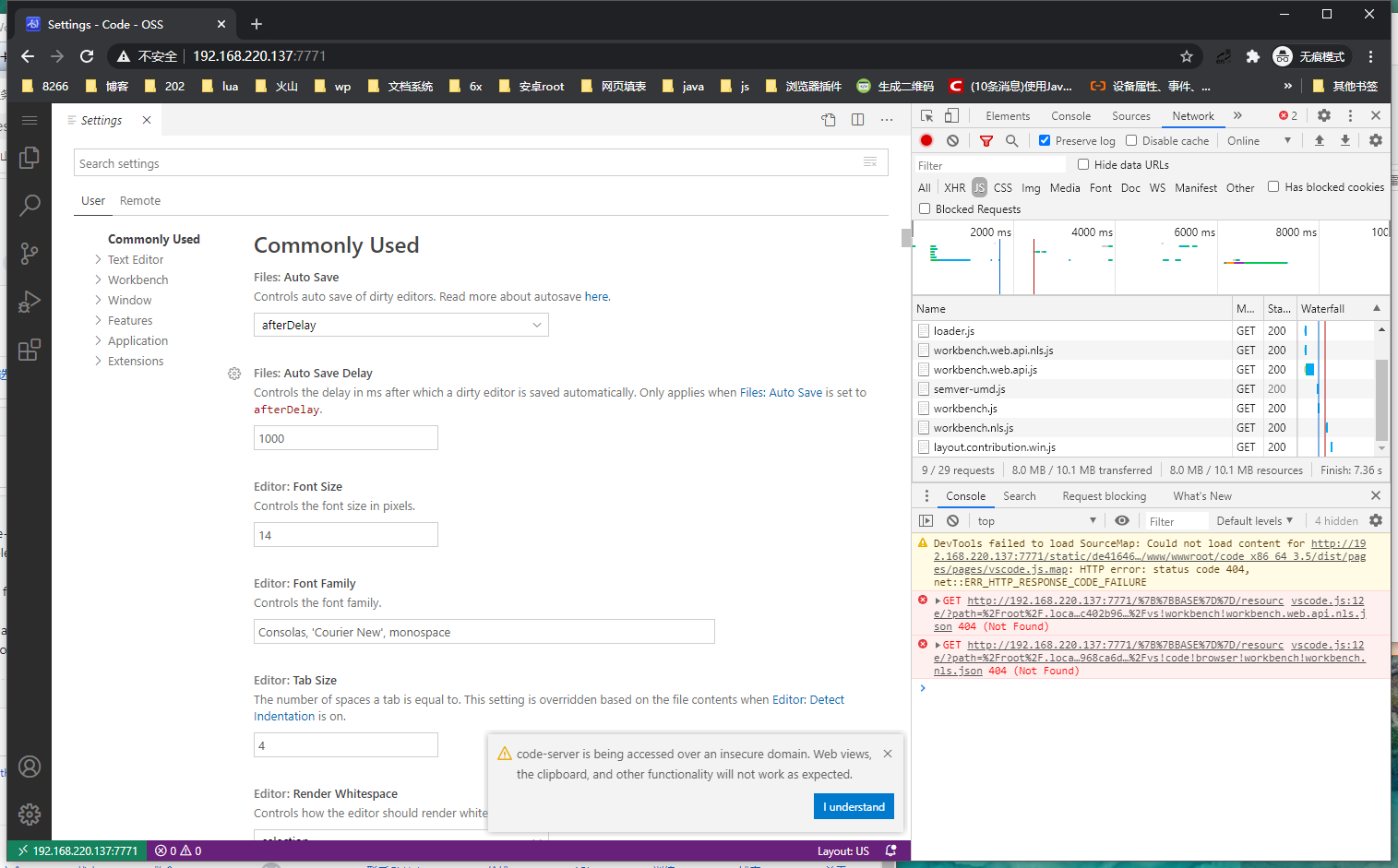Click the console live expression eye icon

coord(1122,521)
